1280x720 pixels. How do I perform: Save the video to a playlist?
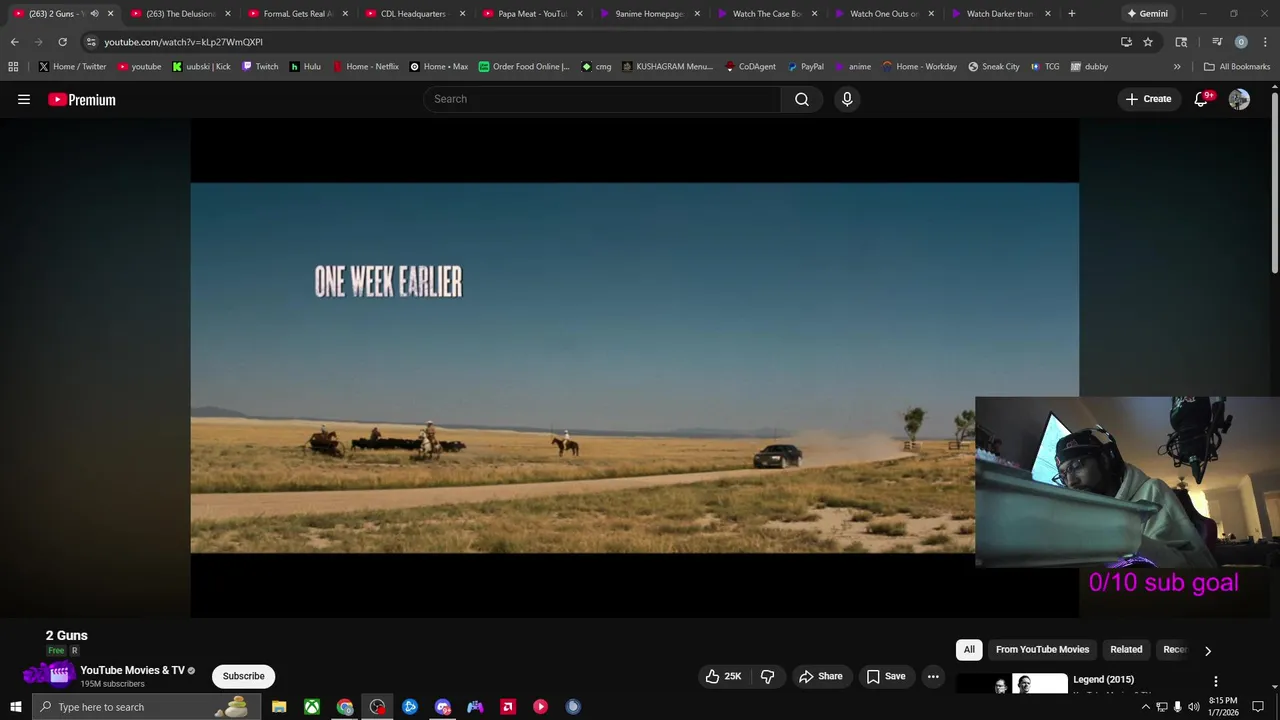click(x=886, y=676)
